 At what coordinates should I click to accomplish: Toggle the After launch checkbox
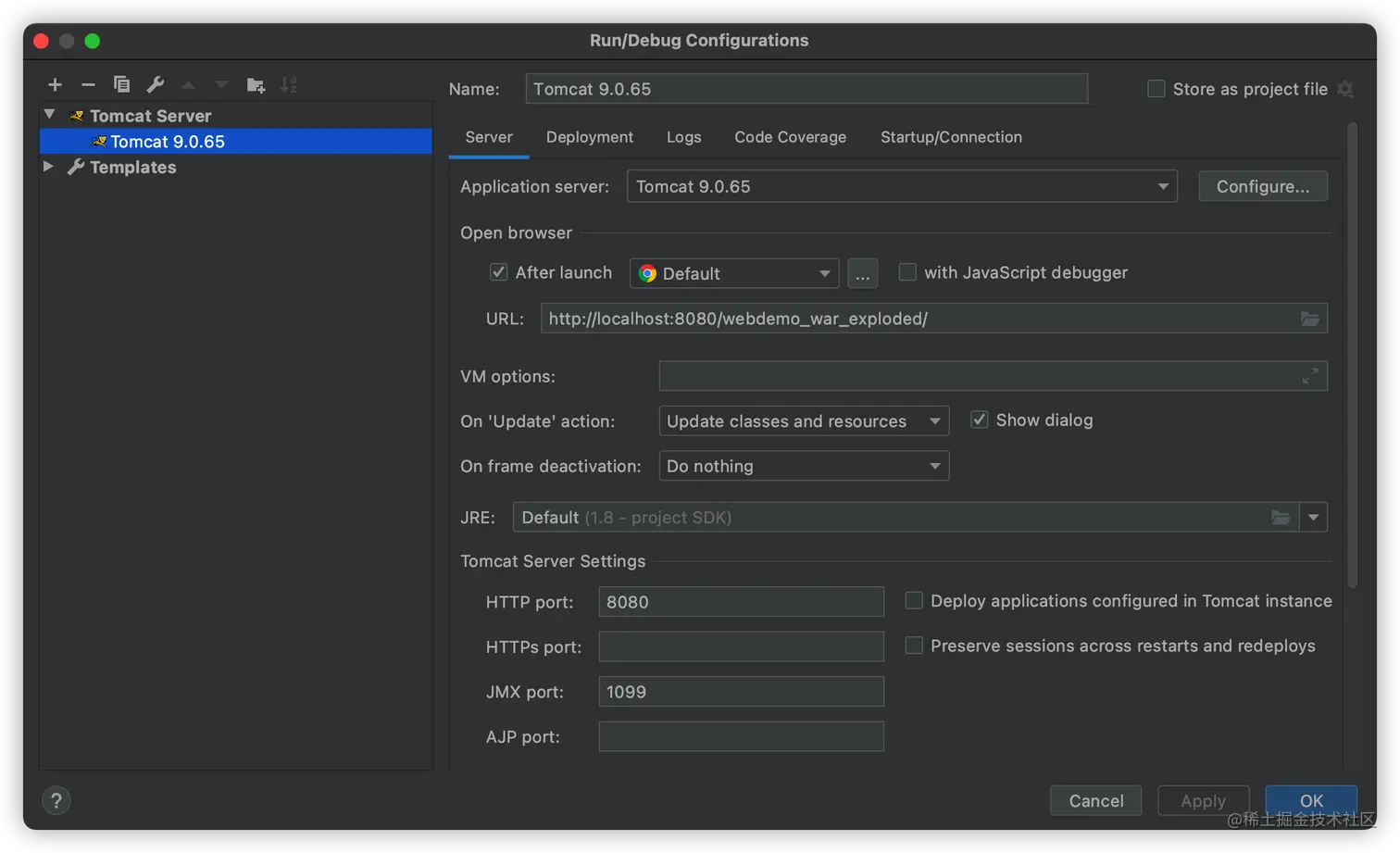pos(499,272)
